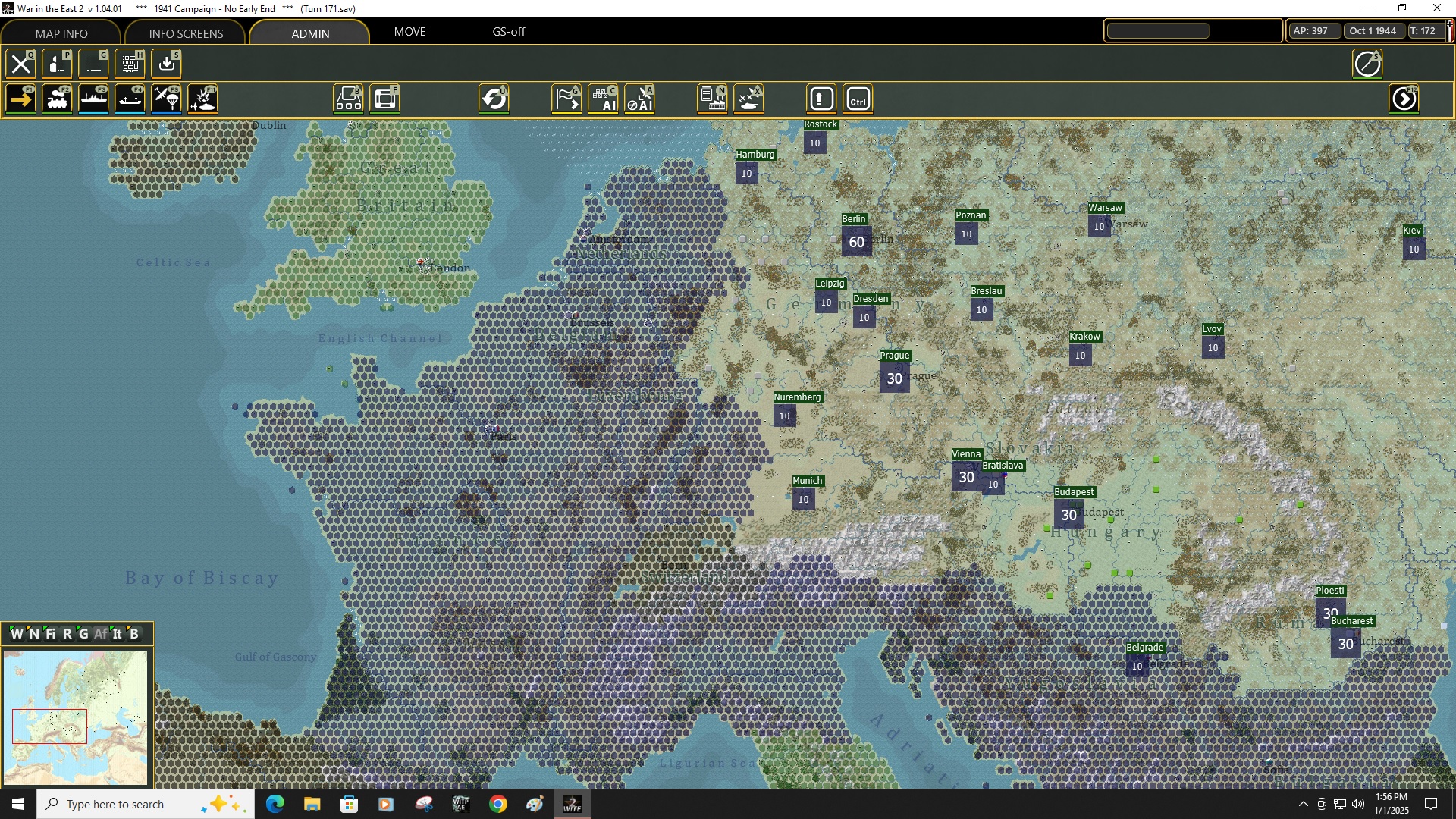Open the preferences icon with P hotkey

click(x=57, y=64)
